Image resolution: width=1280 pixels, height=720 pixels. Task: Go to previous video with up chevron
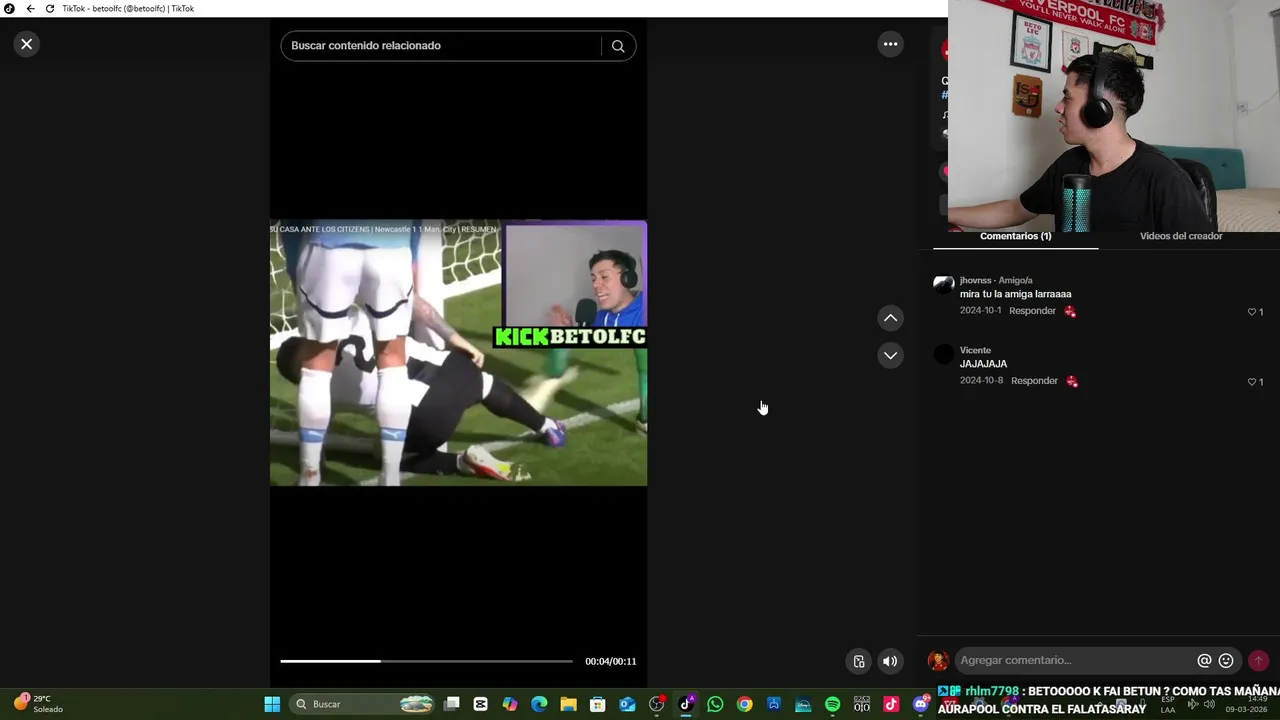[x=890, y=318]
